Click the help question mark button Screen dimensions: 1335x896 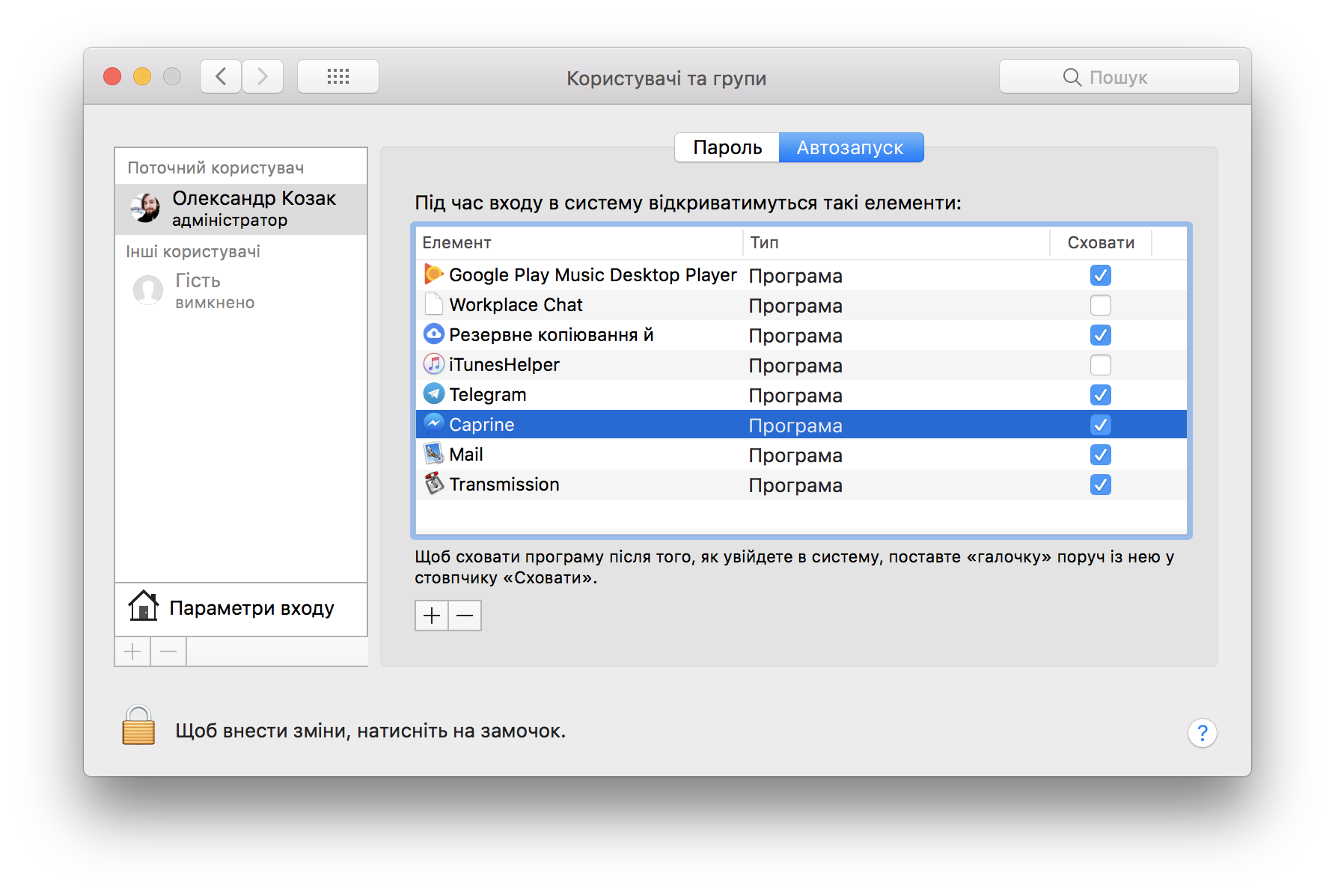(x=1202, y=732)
